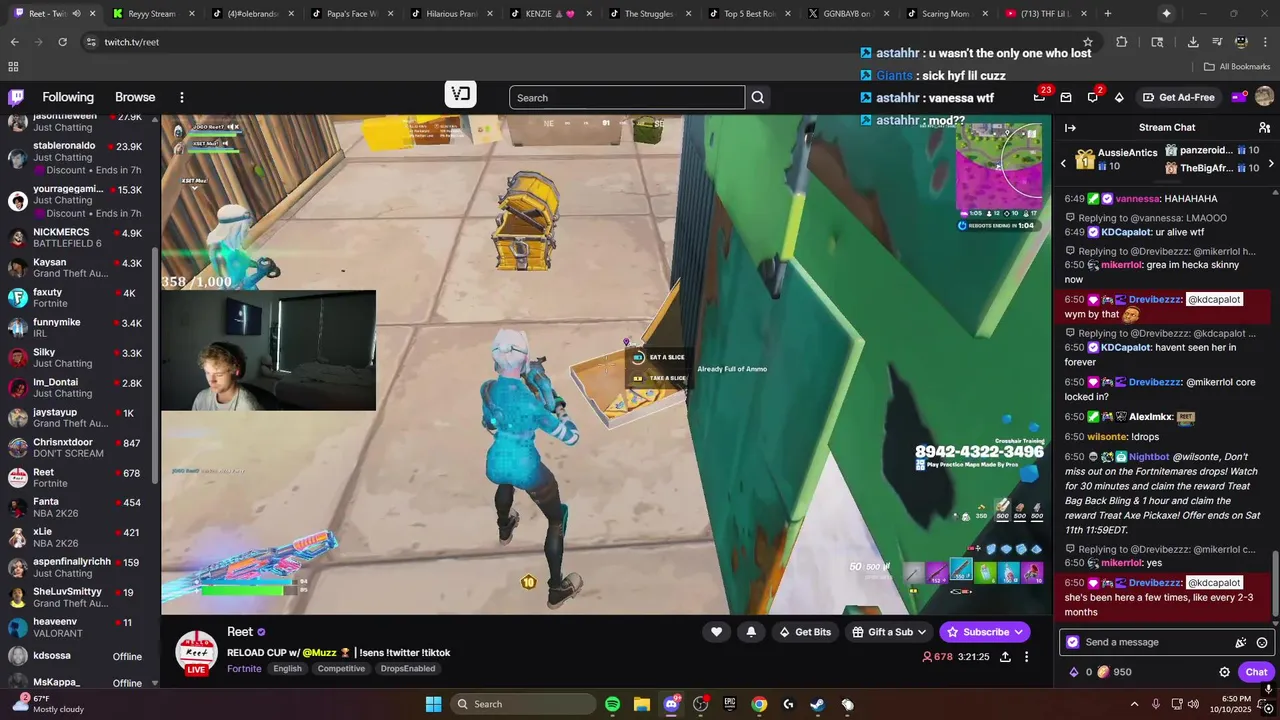Viewport: 1280px width, 720px height.
Task: Click Reet's live channel avatar
Action: [x=197, y=653]
